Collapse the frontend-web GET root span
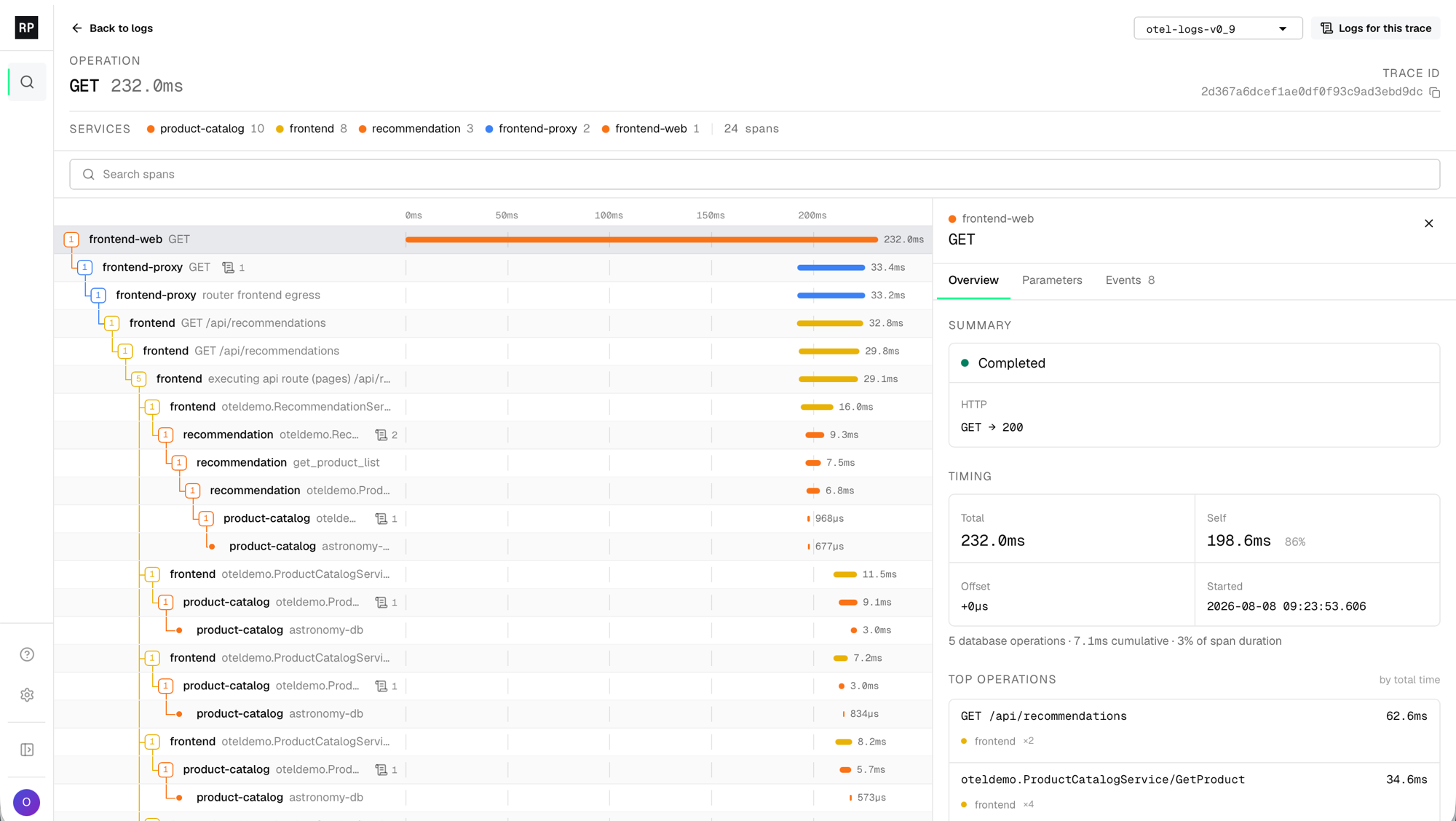Viewport: 1456px width, 821px height. click(71, 239)
